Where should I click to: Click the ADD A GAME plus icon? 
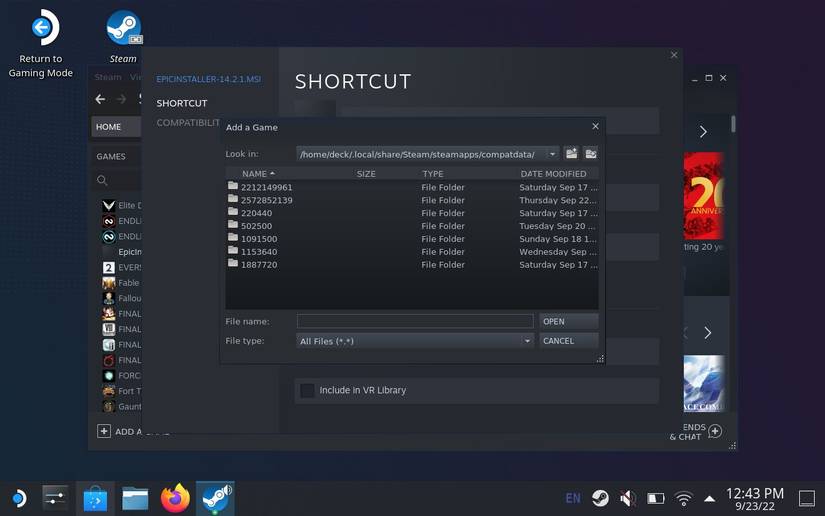(x=104, y=431)
